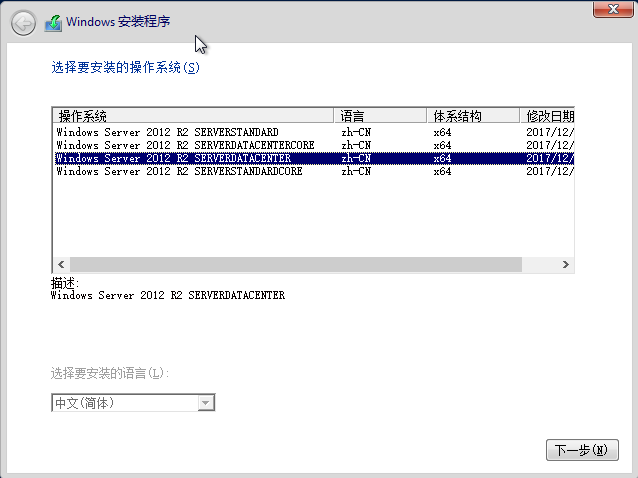Click the back arrow button
This screenshot has width=638, height=478.
point(23,23)
